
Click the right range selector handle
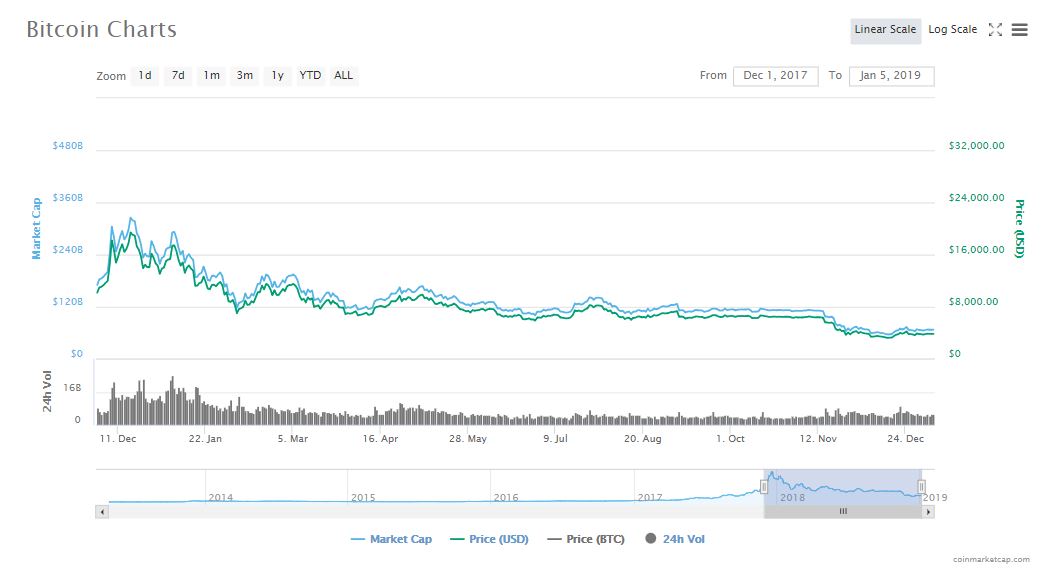click(921, 487)
